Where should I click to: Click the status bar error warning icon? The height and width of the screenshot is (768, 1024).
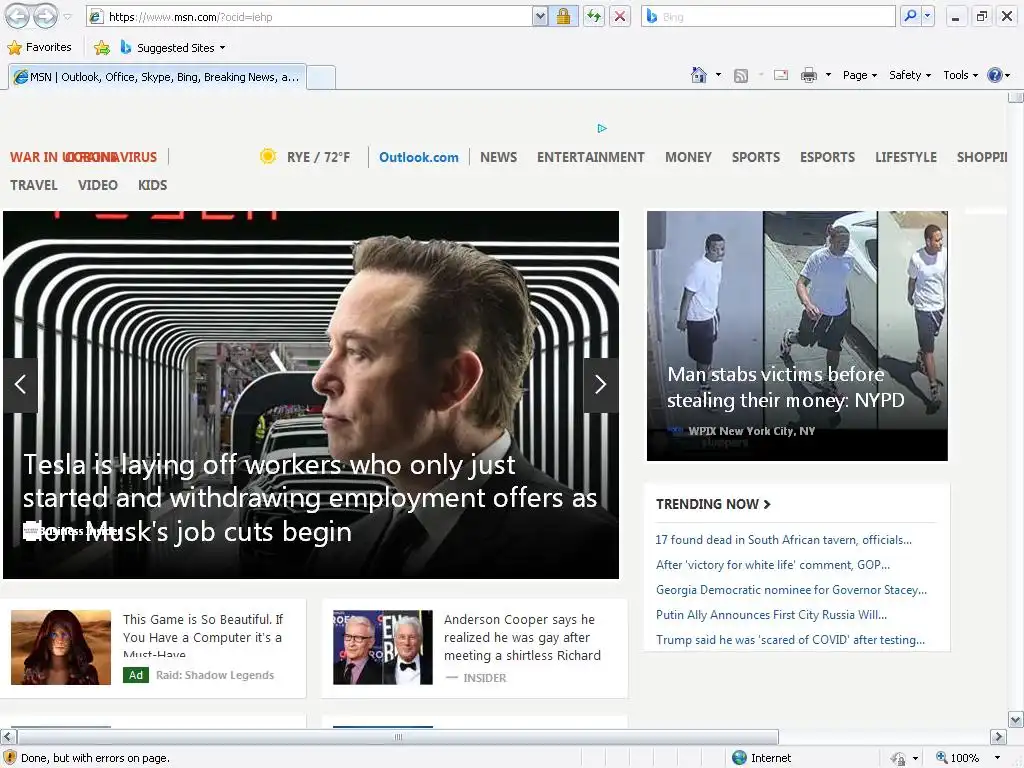tap(10, 758)
